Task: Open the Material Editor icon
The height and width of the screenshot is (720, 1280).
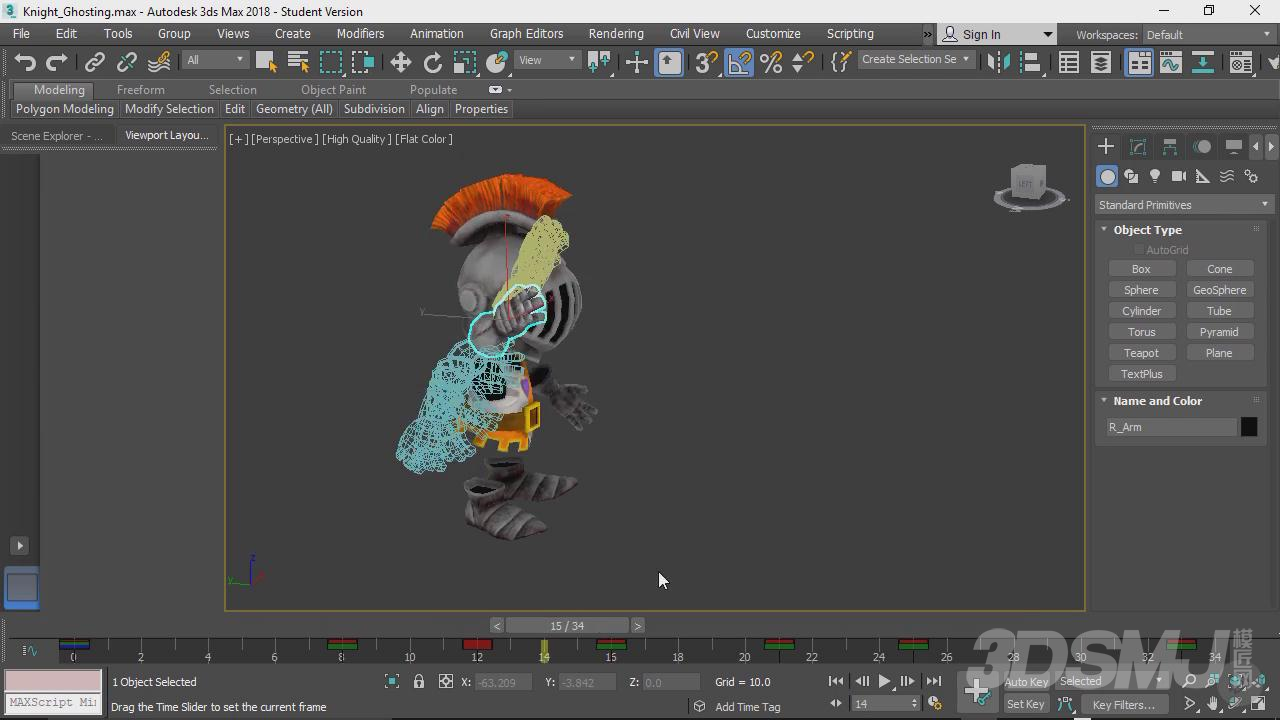Action: point(1241,62)
